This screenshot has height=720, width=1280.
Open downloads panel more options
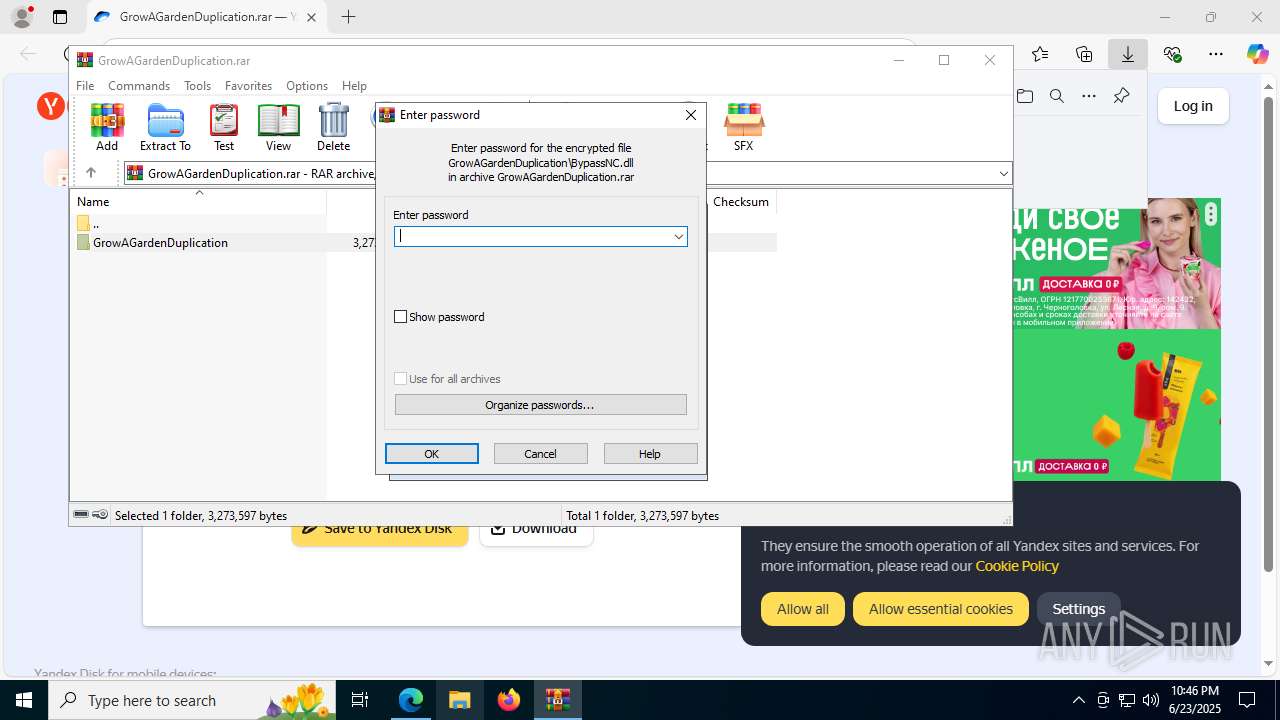click(x=1089, y=96)
